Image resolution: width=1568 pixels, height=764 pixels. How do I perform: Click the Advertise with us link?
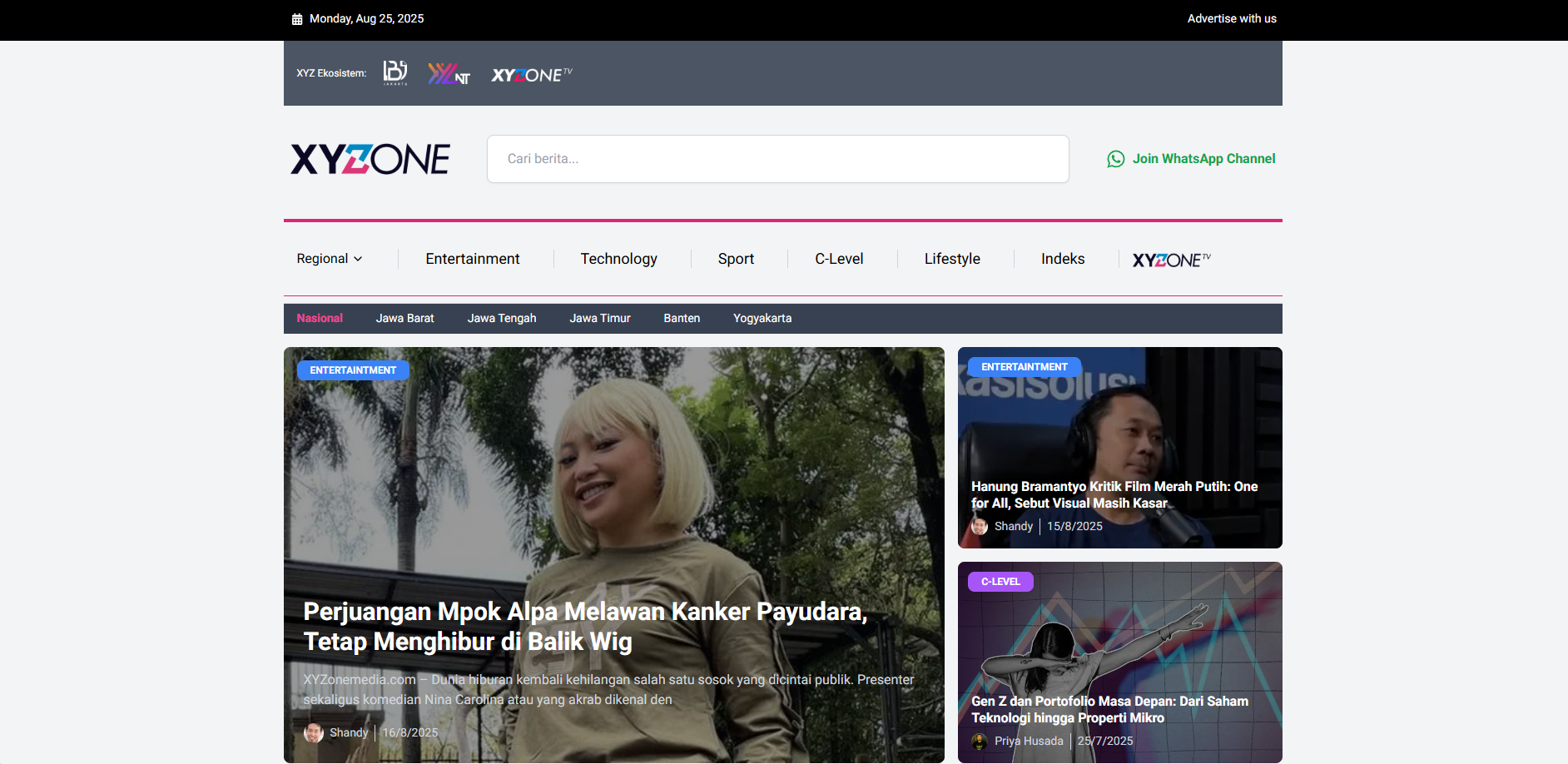coord(1232,17)
